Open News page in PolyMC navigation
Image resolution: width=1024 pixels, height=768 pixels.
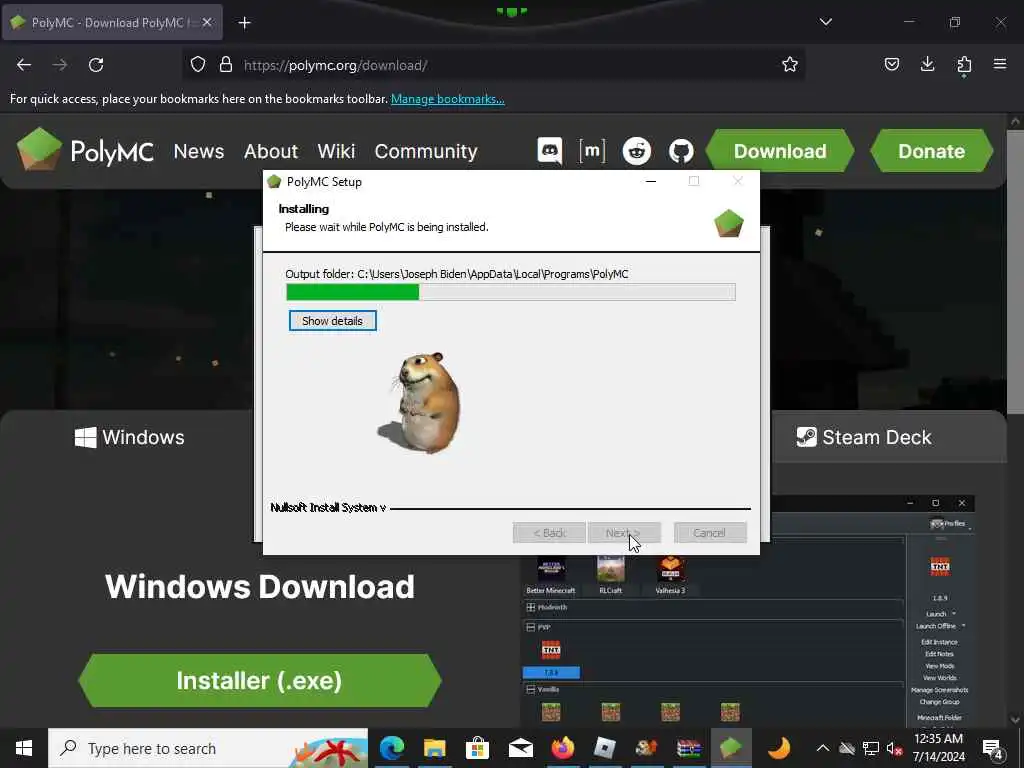(x=199, y=151)
